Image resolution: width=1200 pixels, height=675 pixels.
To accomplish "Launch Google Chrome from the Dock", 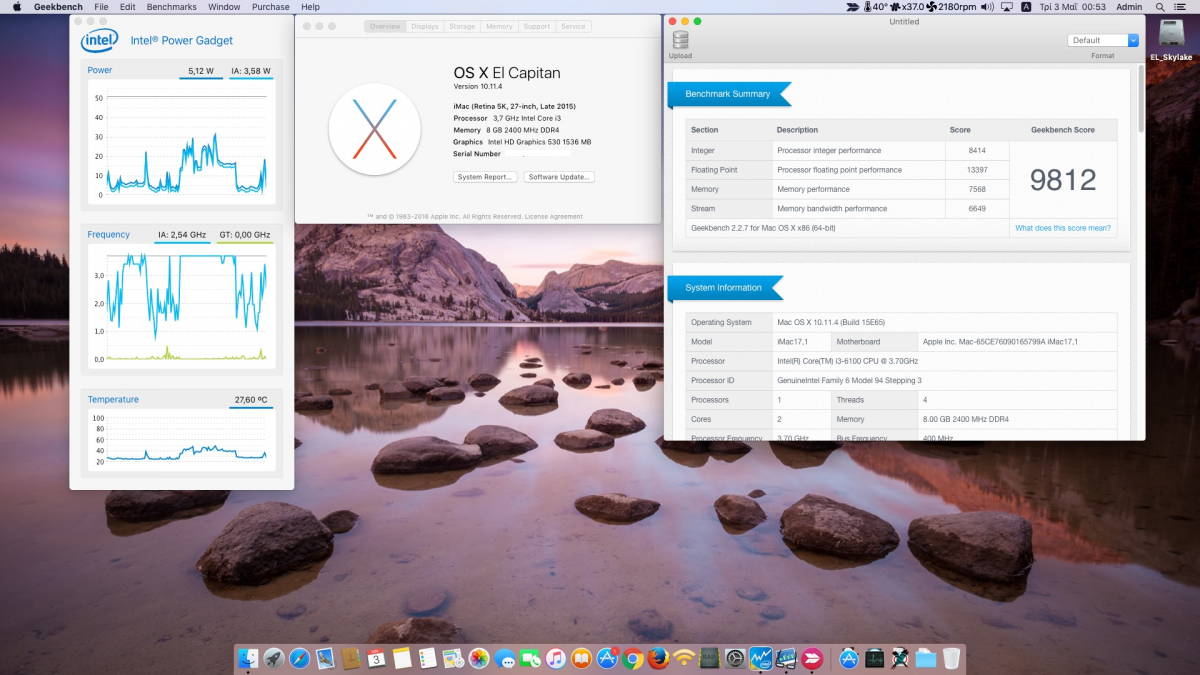I will (633, 658).
